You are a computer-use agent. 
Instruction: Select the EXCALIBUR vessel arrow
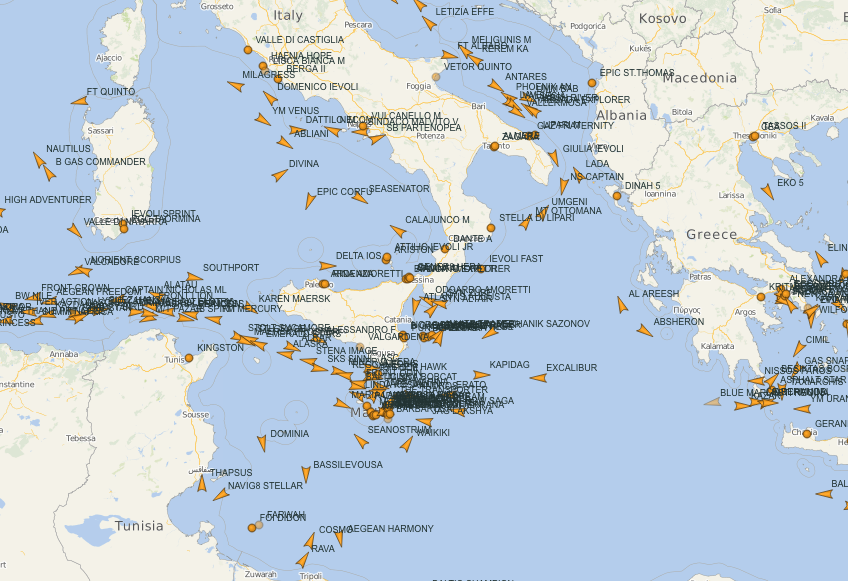pyautogui.click(x=538, y=378)
